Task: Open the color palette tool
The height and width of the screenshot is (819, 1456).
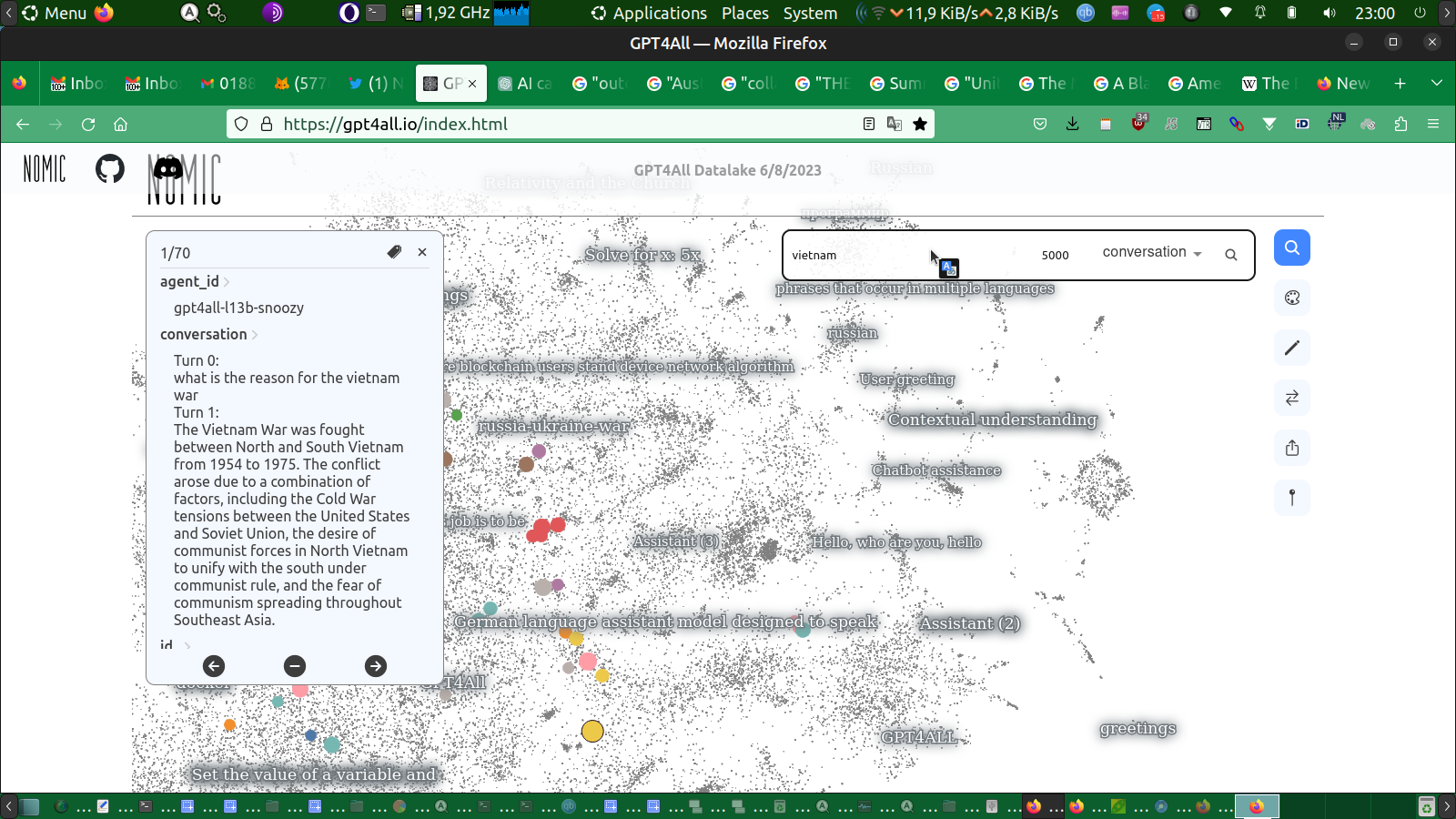Action: coord(1292,298)
